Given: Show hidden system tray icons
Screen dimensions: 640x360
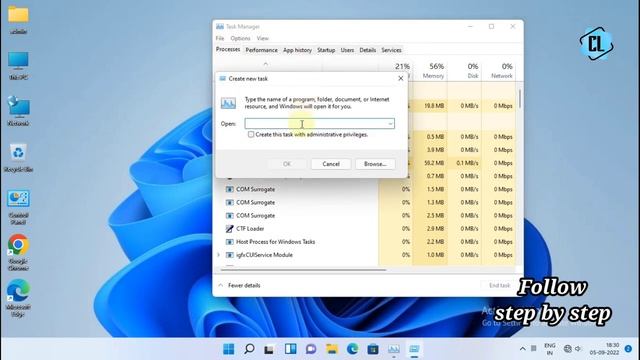Looking at the screenshot, I should (522, 349).
